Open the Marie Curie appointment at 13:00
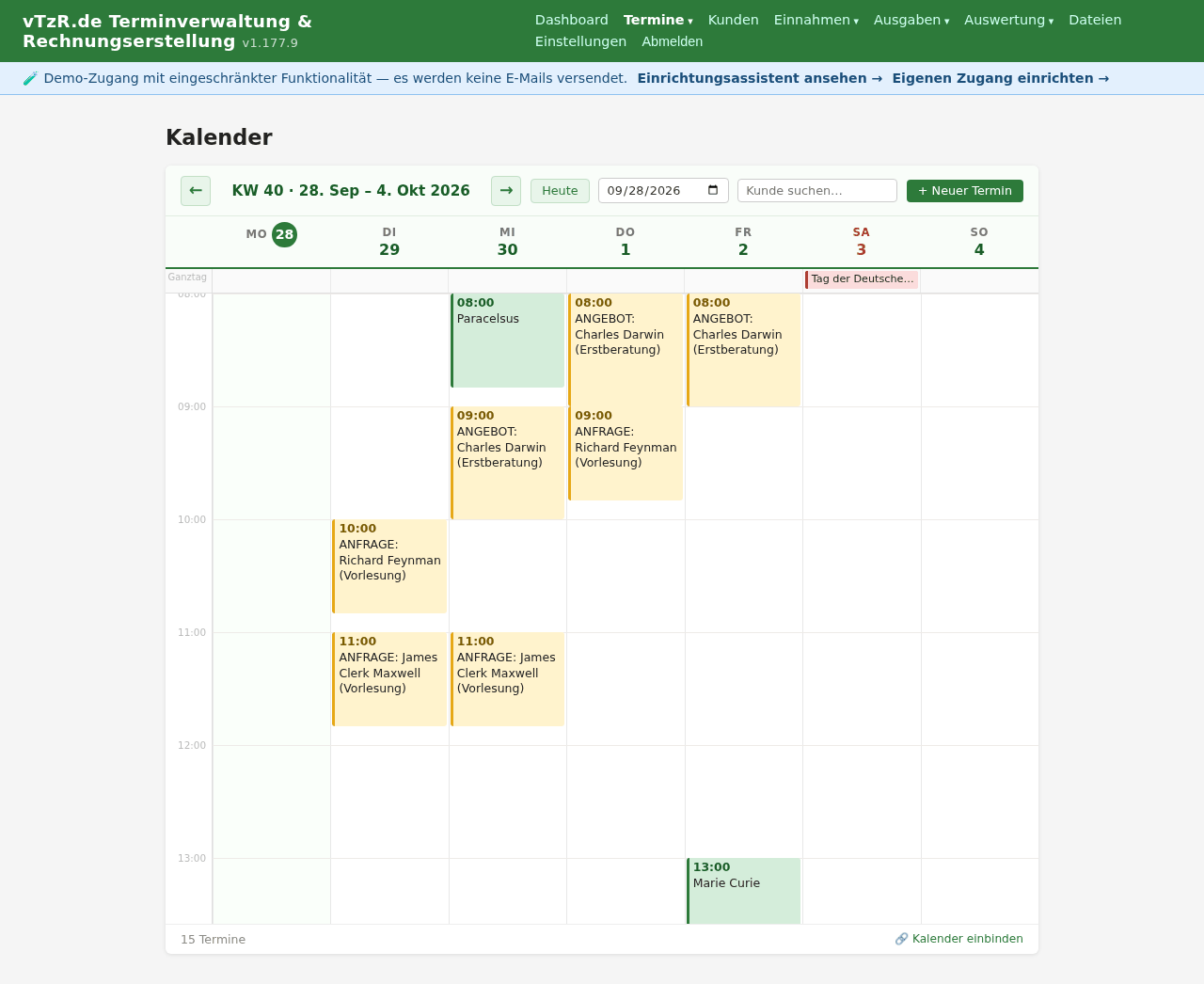The height and width of the screenshot is (984, 1204). (x=744, y=891)
